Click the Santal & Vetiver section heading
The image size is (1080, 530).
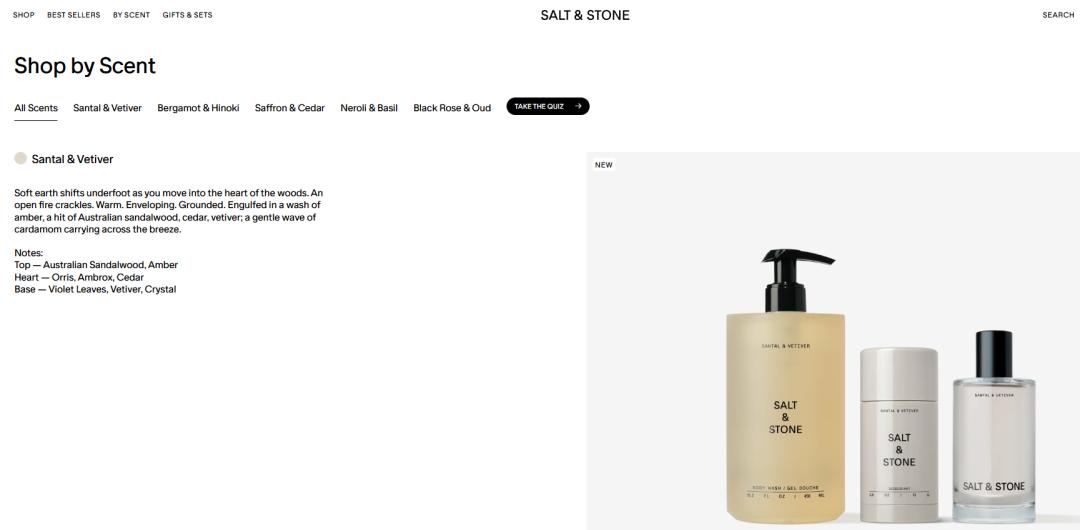click(72, 159)
